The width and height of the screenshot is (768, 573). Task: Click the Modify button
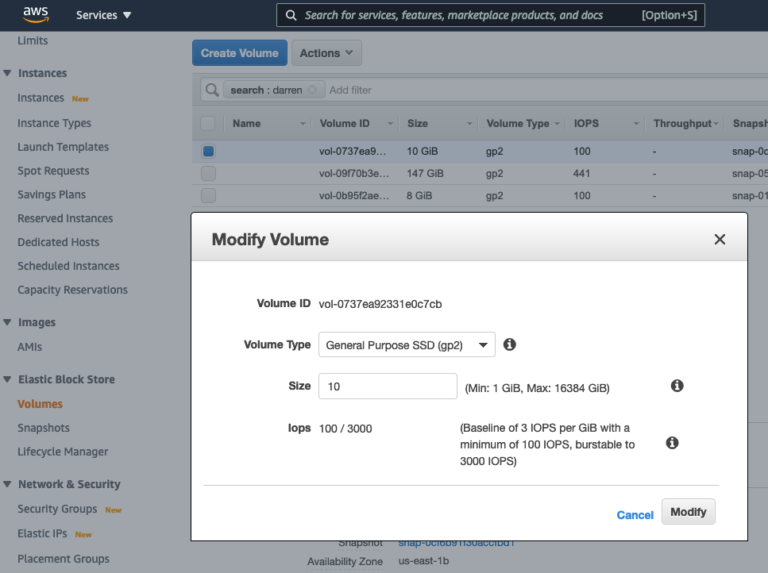click(688, 512)
